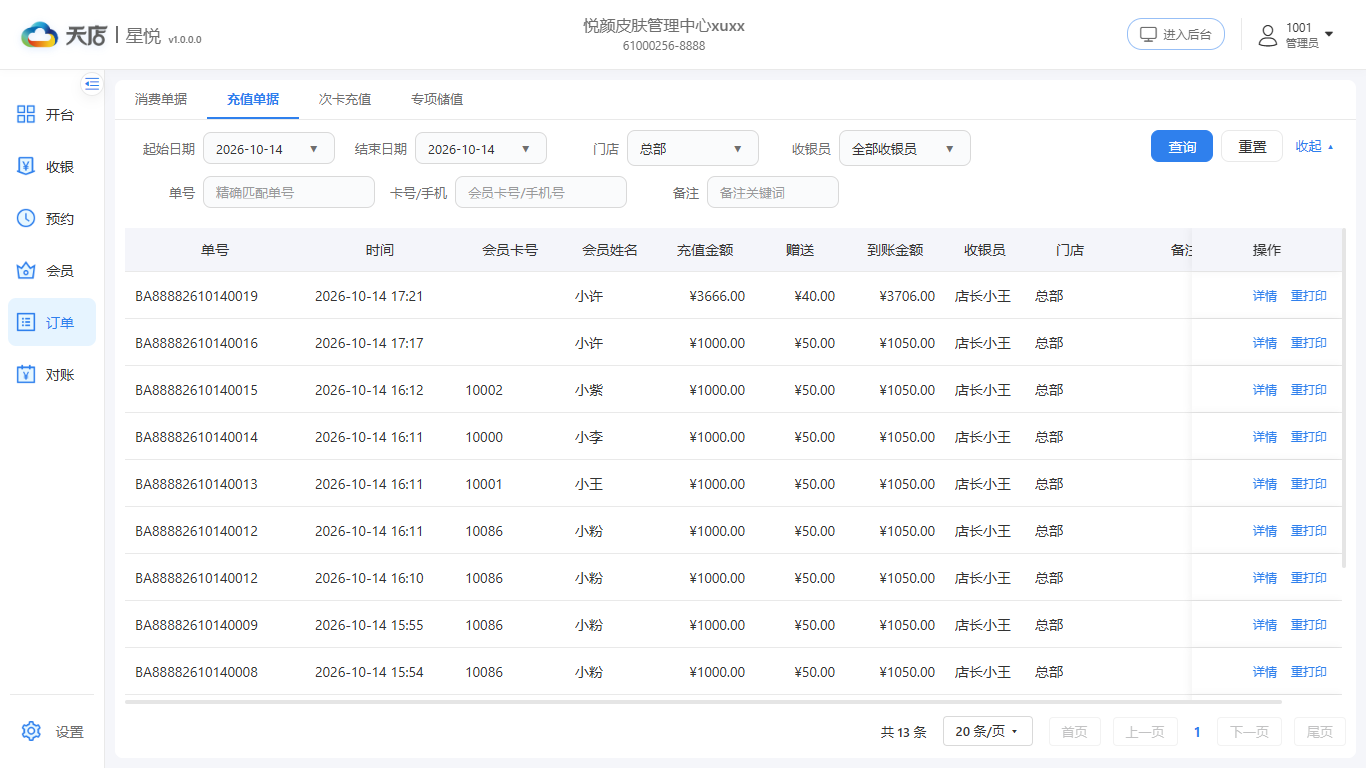1366x768 pixels.
Task: Collapse the sidebar with the fold icon
Action: 92,84
